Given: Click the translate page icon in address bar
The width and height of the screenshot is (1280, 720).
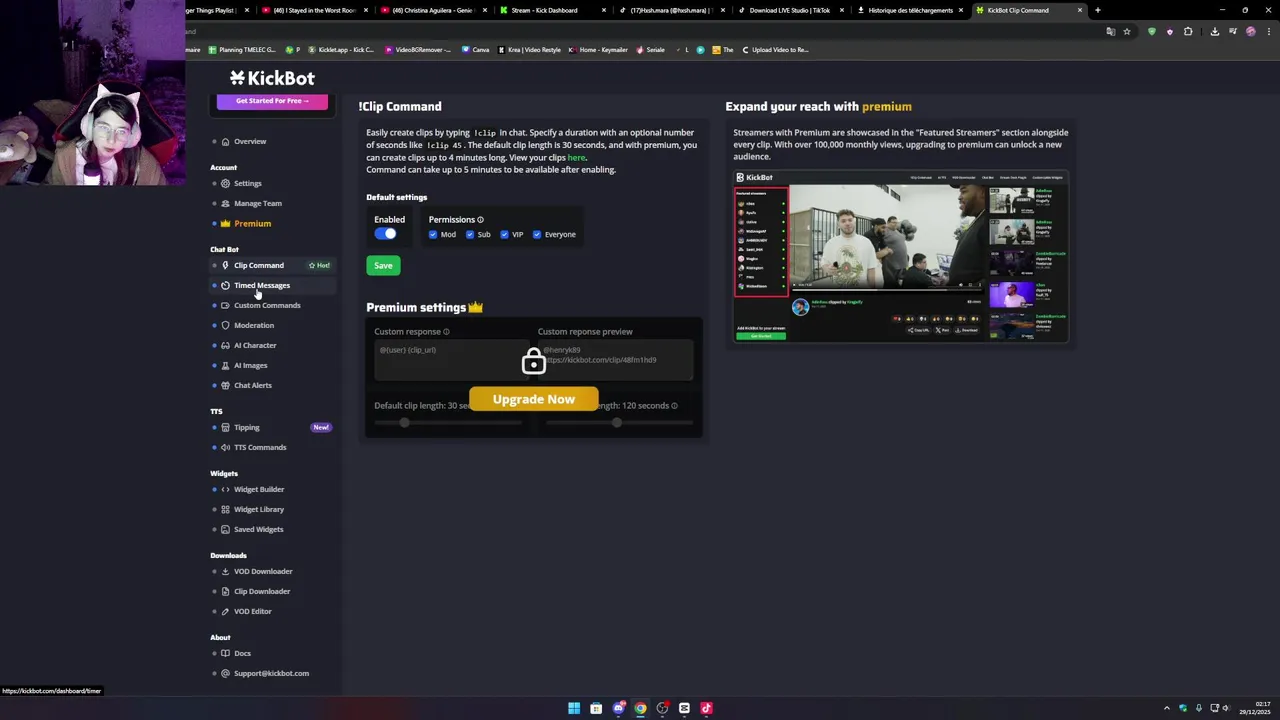Looking at the screenshot, I should point(1110,31).
